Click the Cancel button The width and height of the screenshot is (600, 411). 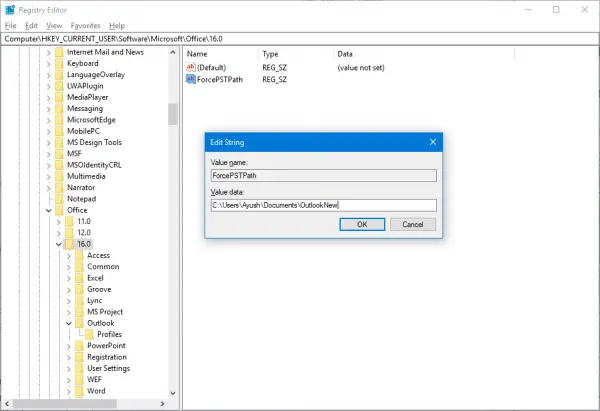click(413, 224)
